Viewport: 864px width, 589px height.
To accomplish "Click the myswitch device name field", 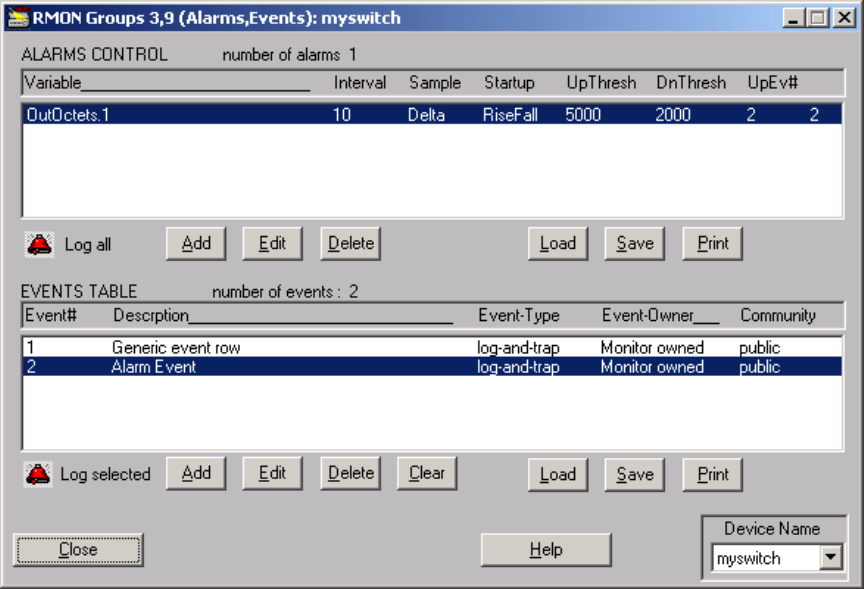I will 765,558.
